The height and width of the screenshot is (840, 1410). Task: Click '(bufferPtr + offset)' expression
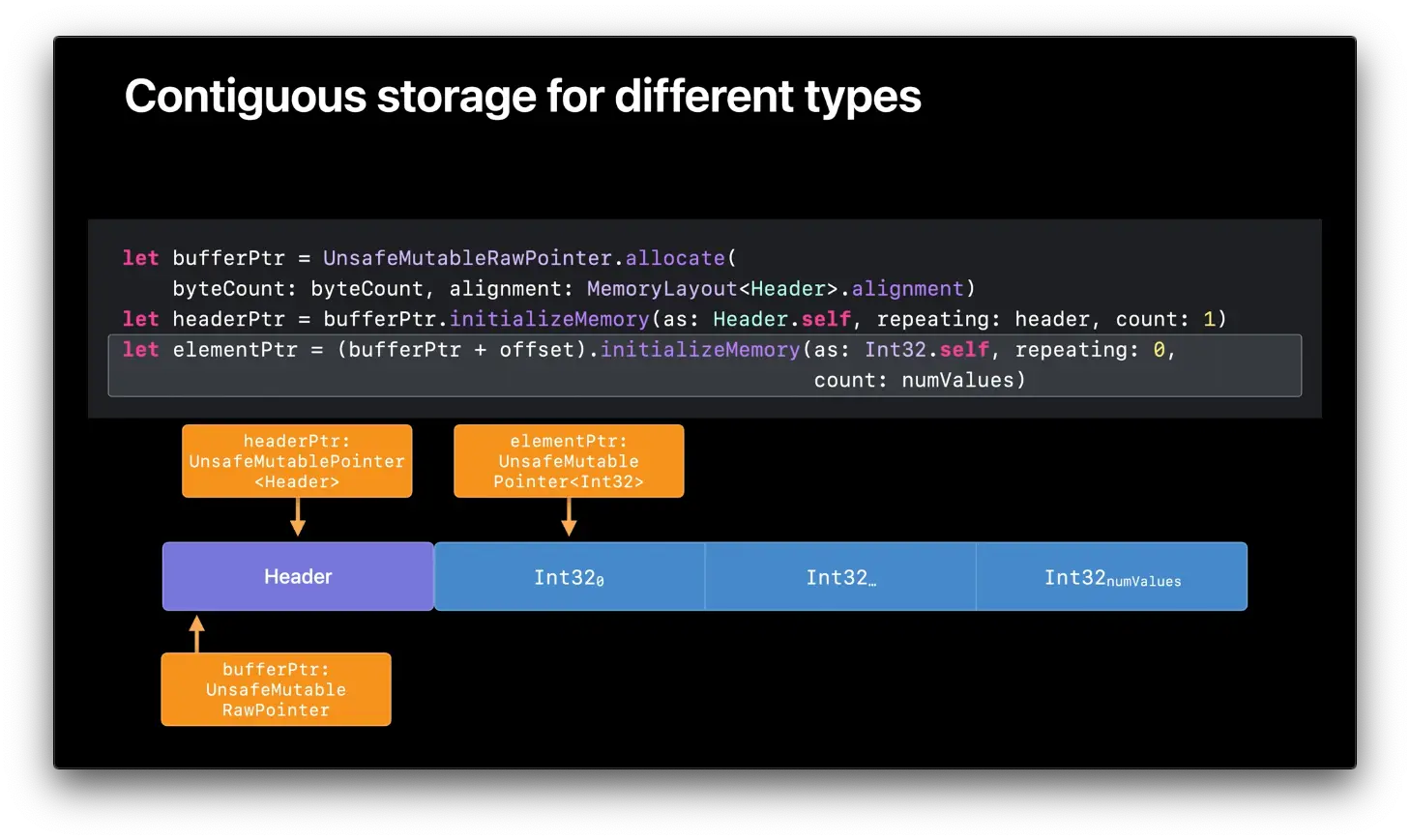coord(462,350)
